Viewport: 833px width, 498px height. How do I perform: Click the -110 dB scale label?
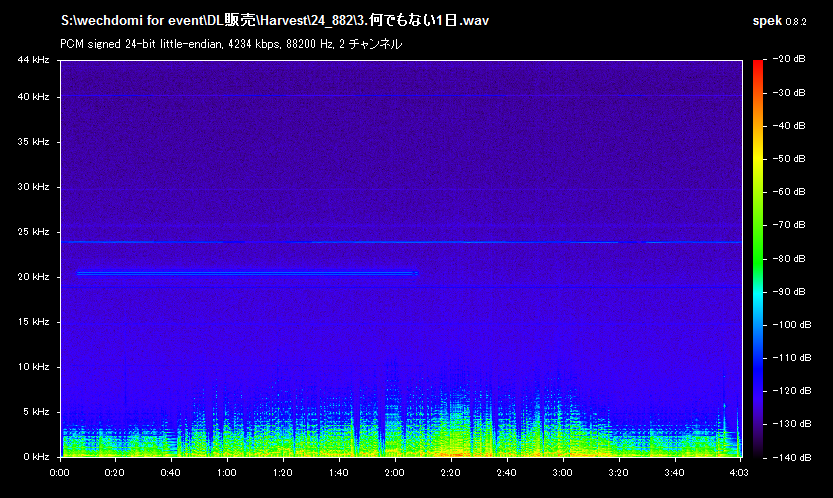[x=791, y=358]
